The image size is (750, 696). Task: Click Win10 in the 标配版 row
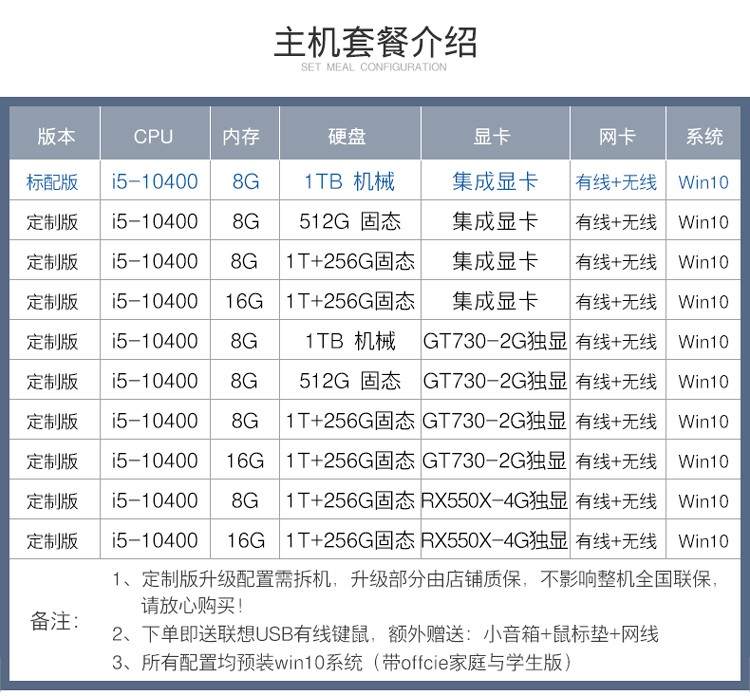[x=703, y=182]
